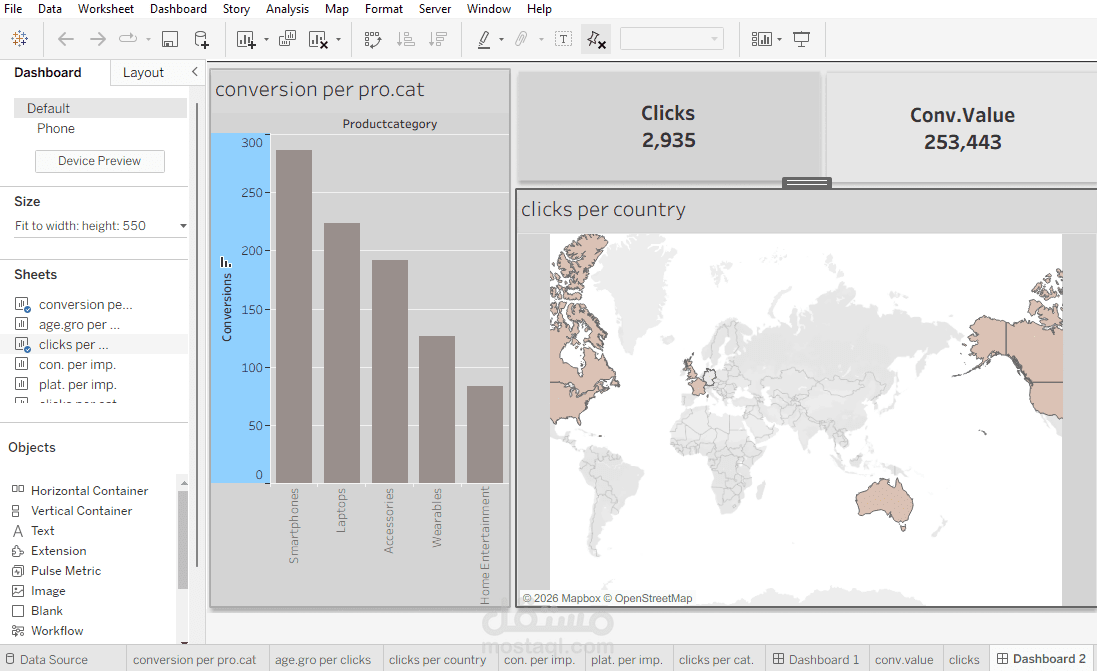Switch to the Dashboard 1 tab
Image resolution: width=1097 pixels, height=671 pixels.
(816, 659)
